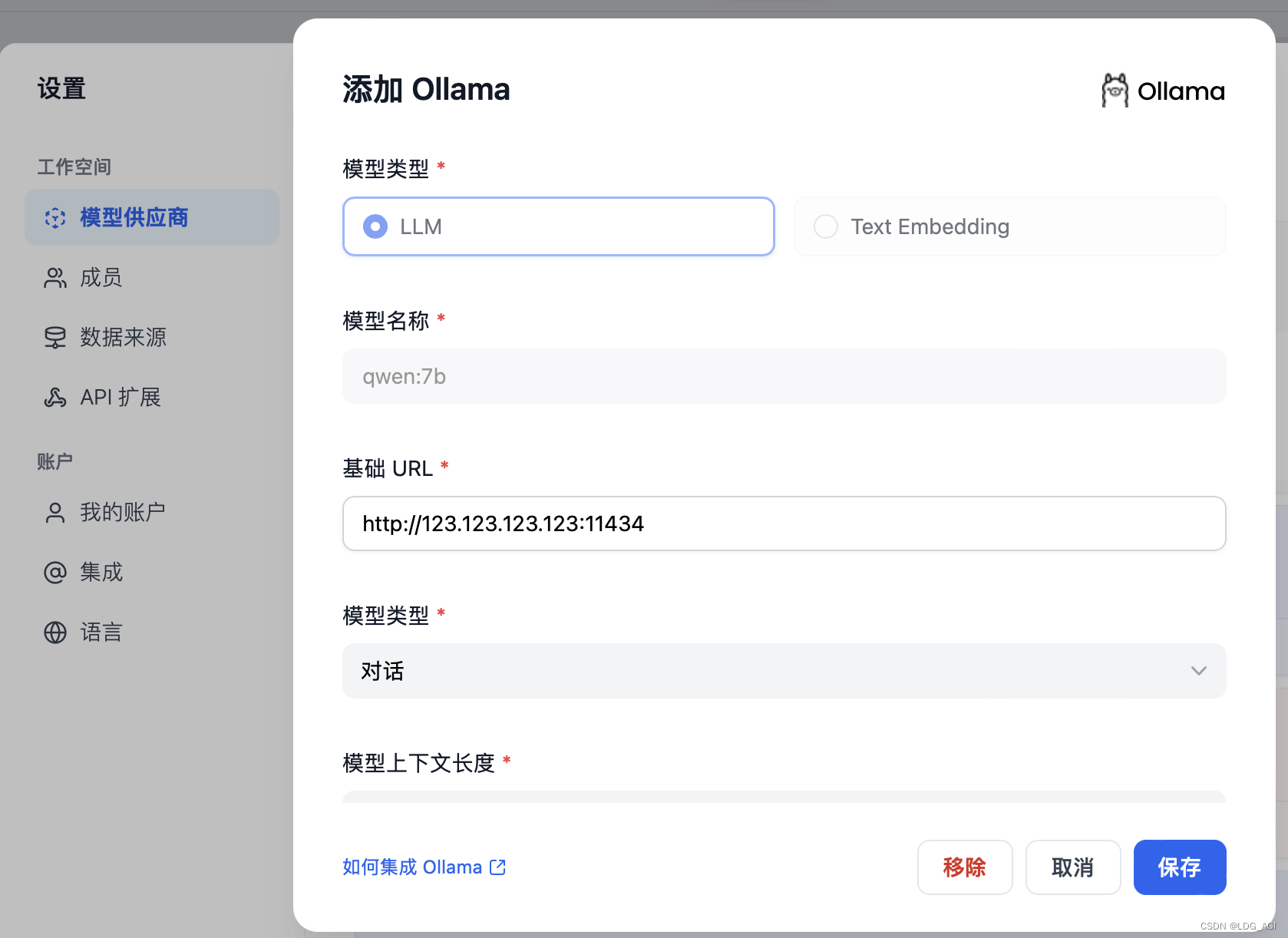The image size is (1288, 938).
Task: Click the Ollama llama logo
Action: coord(1115,91)
